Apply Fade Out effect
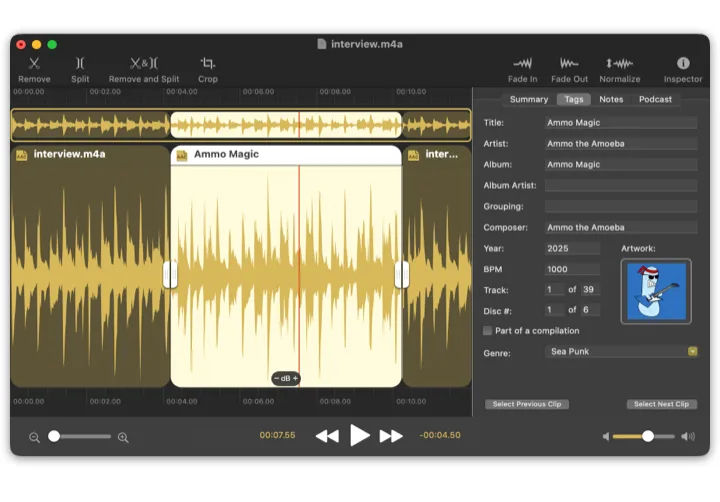The height and width of the screenshot is (502, 720). tap(569, 69)
